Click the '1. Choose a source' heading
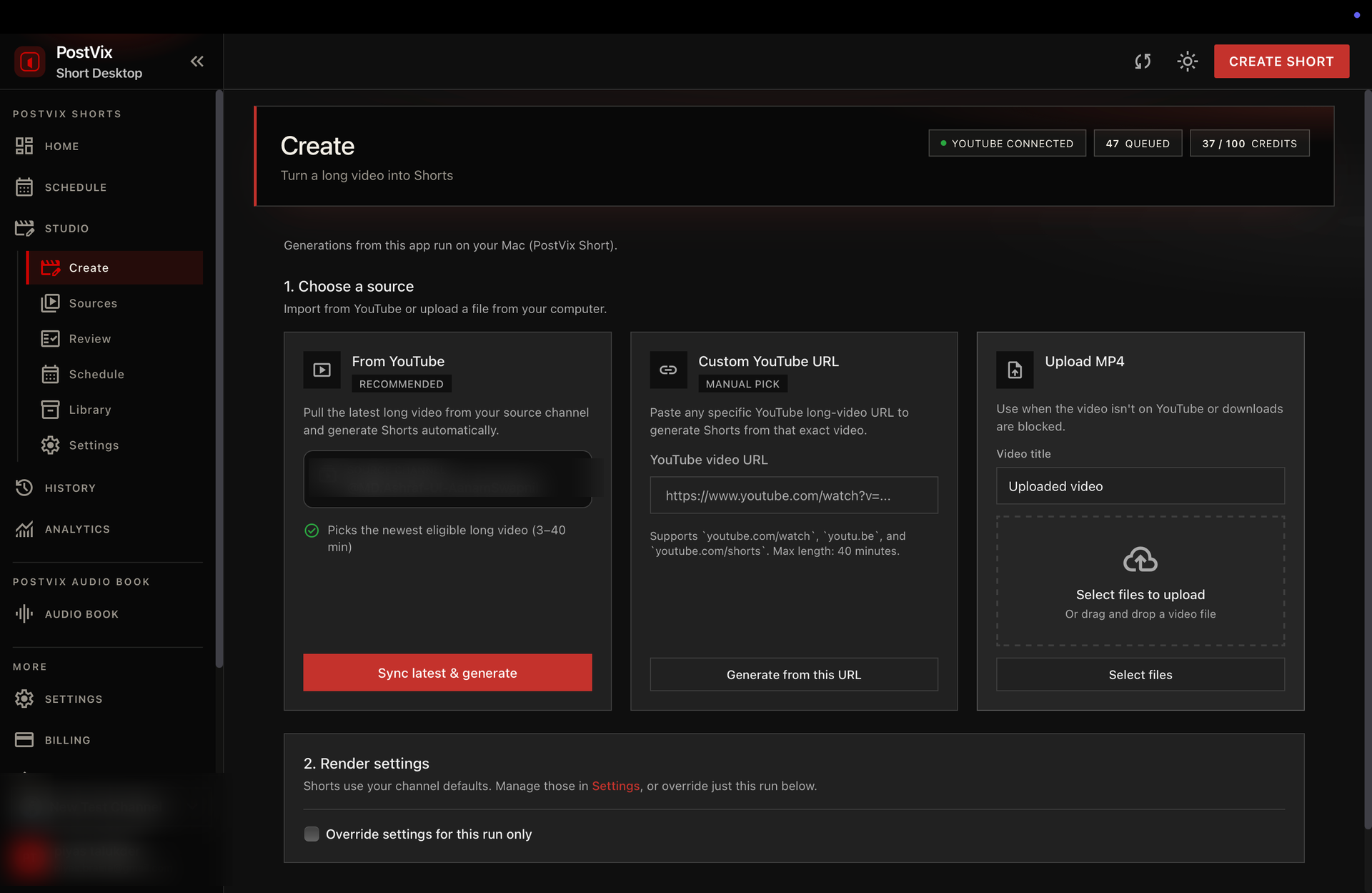Screen dimensions: 1372x893 pyautogui.click(x=349, y=286)
